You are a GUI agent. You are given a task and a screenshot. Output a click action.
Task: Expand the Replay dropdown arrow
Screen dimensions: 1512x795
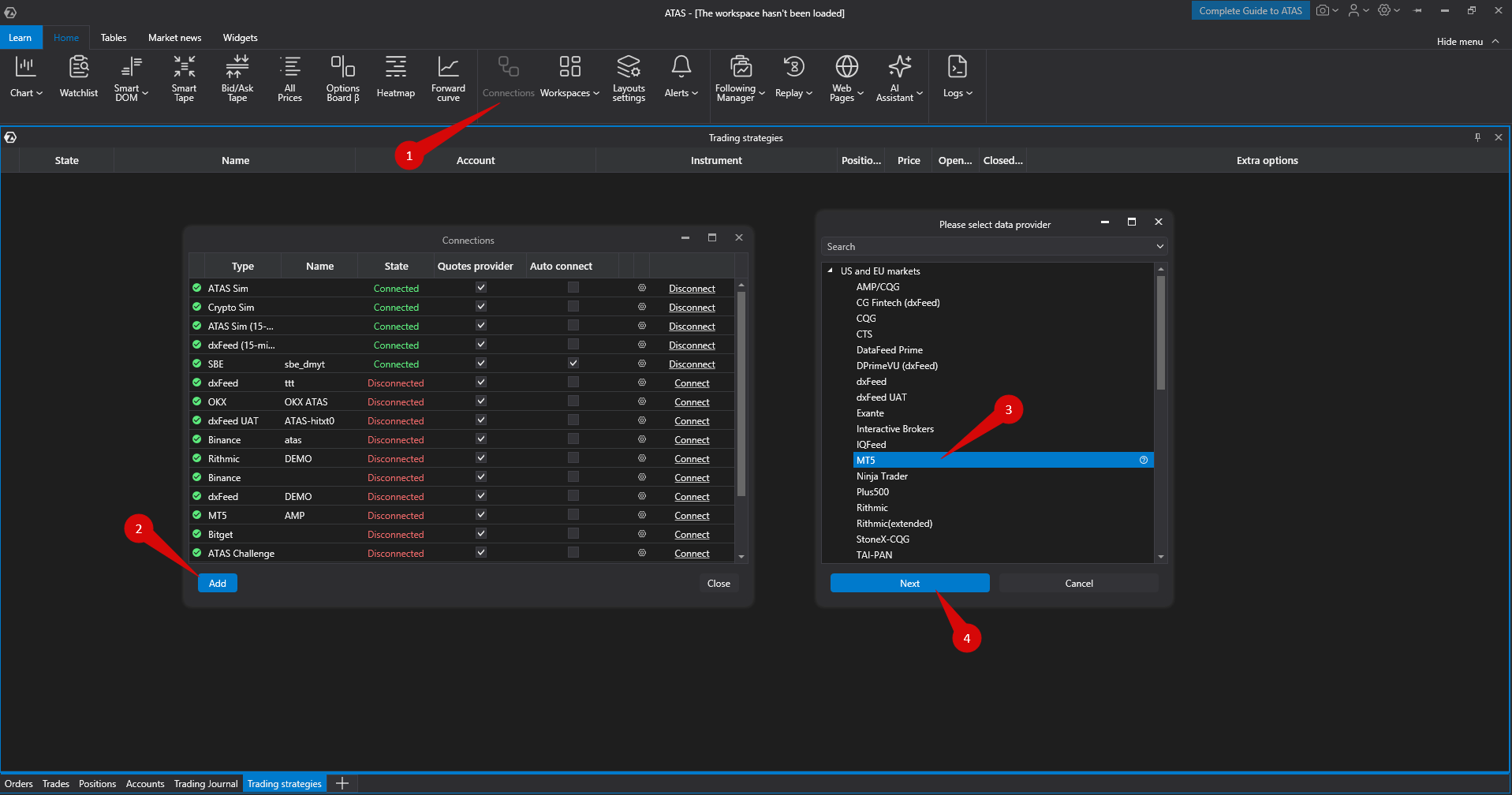click(x=809, y=93)
